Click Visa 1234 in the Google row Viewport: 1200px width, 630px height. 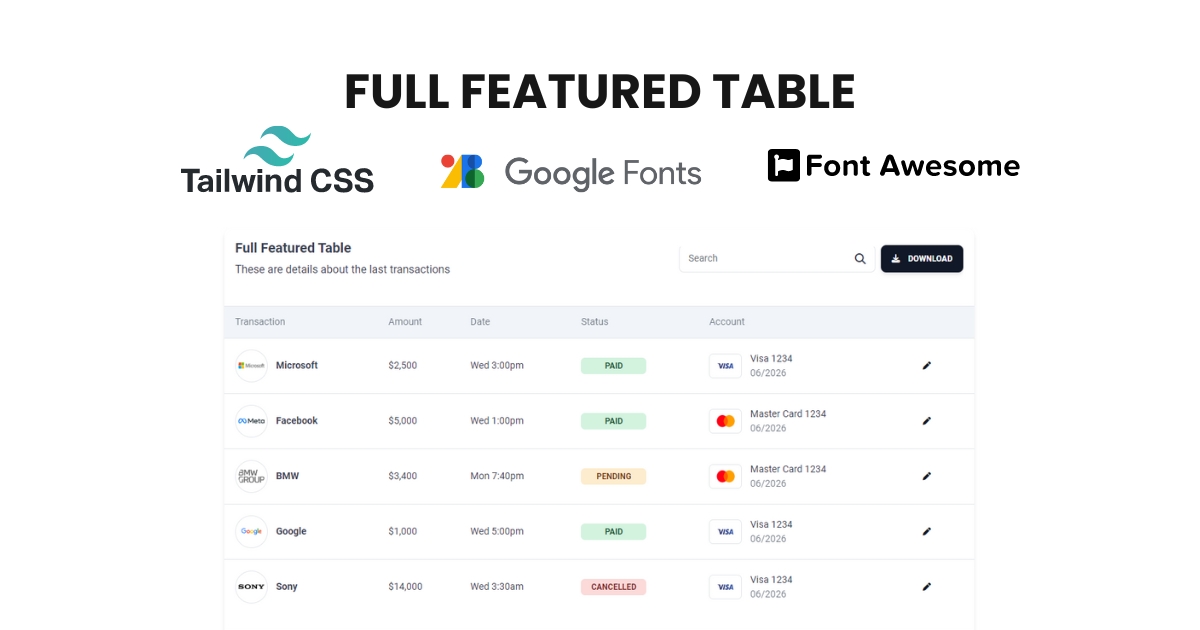click(x=771, y=524)
